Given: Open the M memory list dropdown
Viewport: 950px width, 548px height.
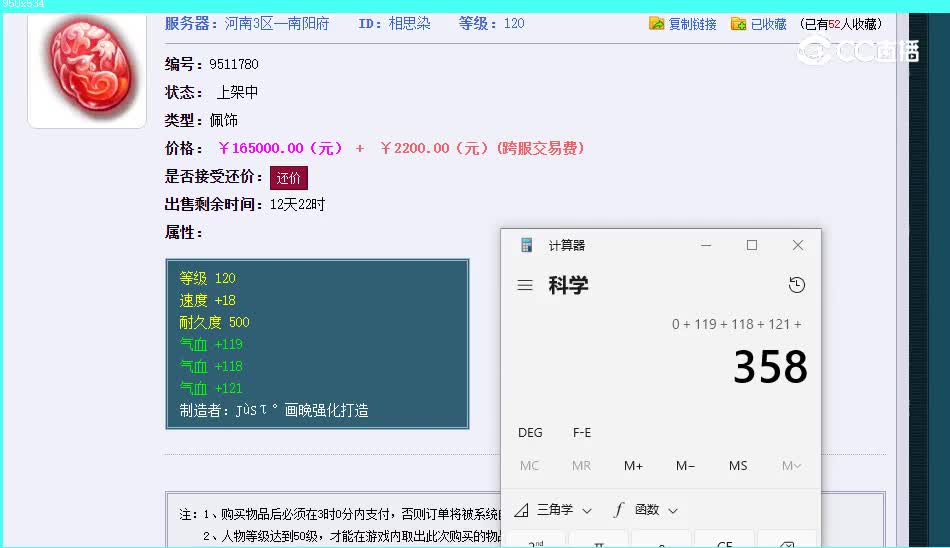Looking at the screenshot, I should (791, 466).
